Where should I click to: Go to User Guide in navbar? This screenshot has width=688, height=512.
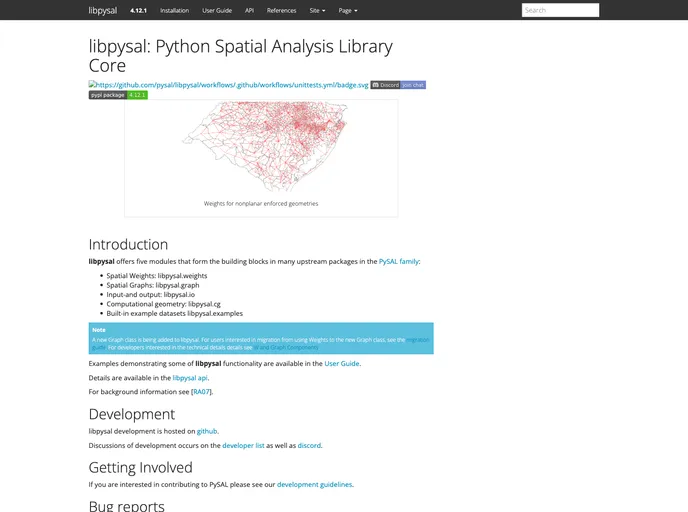coord(217,11)
